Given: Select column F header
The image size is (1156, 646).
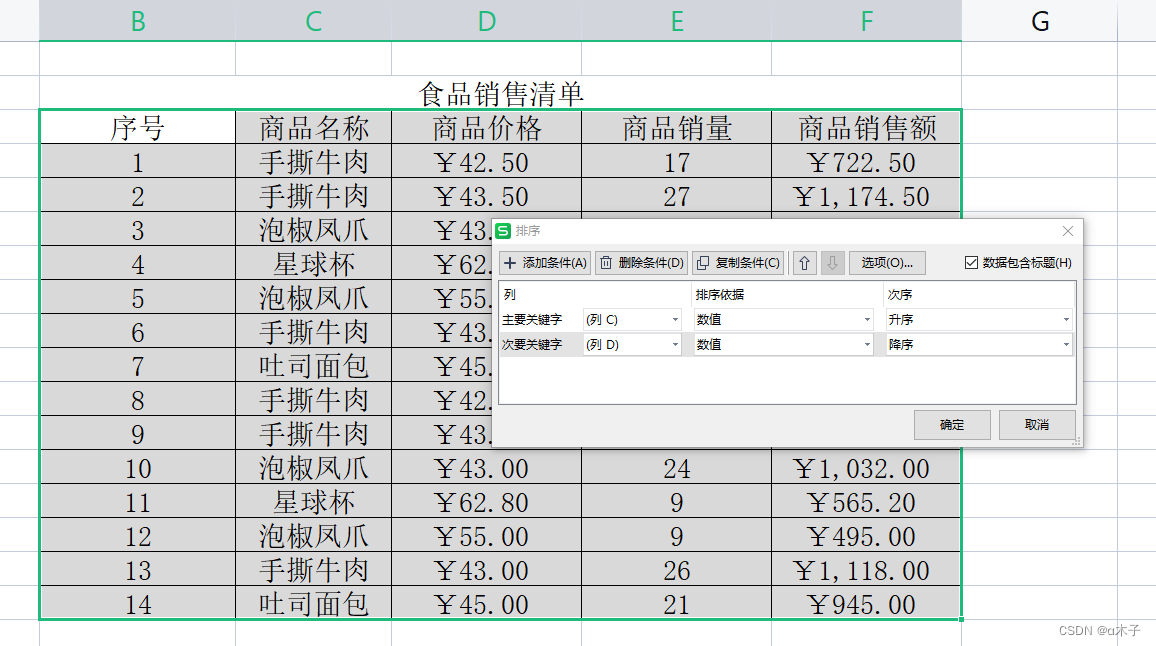Looking at the screenshot, I should 867,21.
